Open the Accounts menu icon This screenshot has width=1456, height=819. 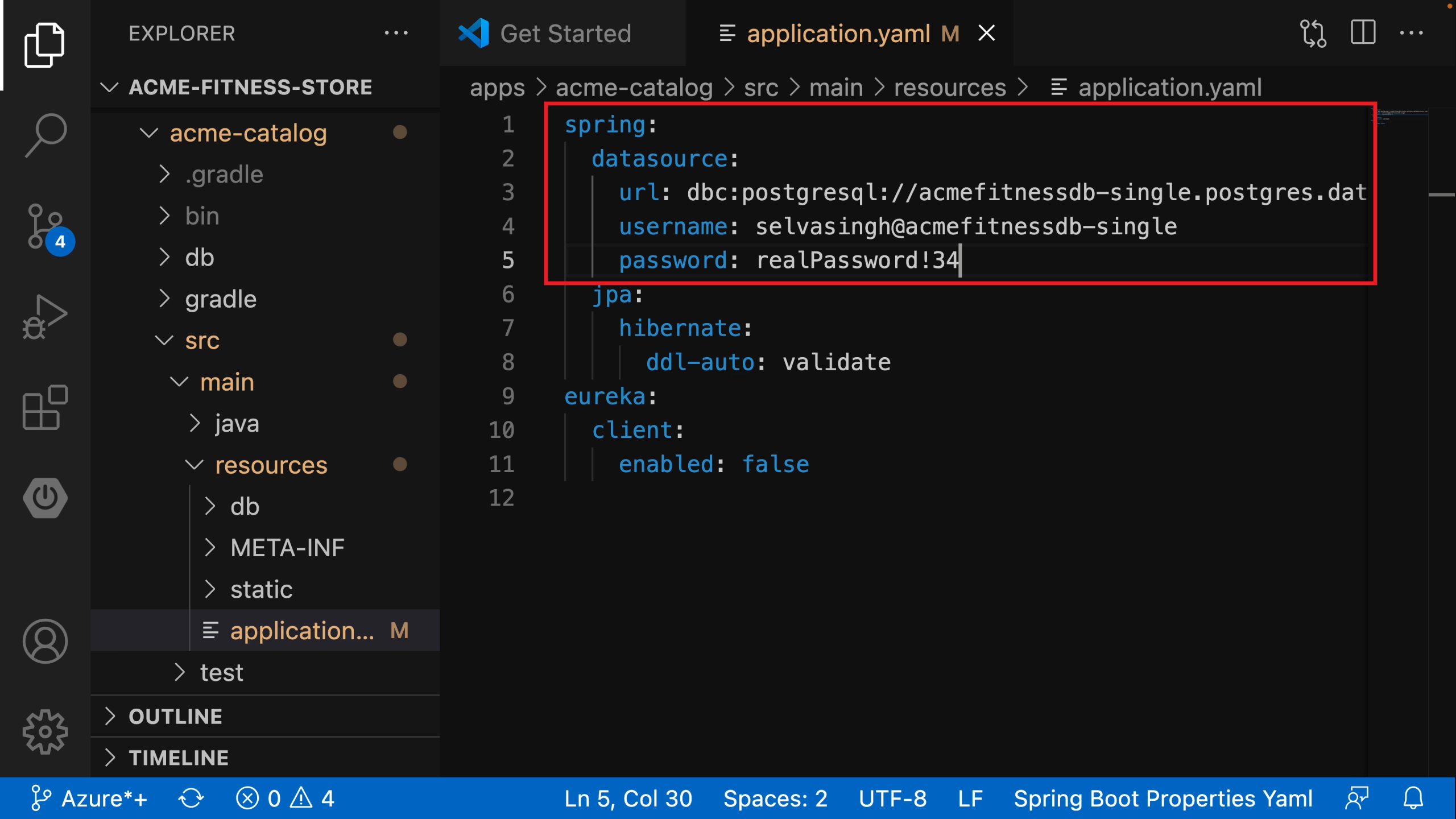click(x=45, y=641)
